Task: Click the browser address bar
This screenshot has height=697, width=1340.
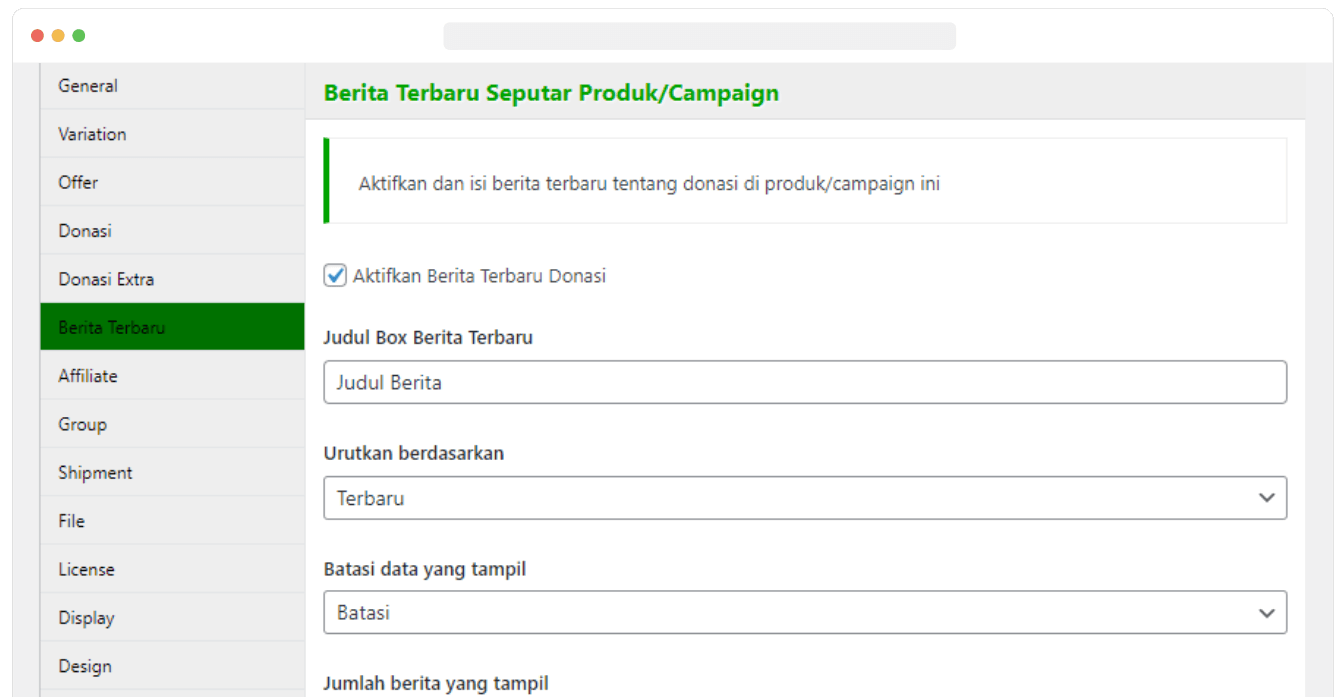Action: coord(700,36)
